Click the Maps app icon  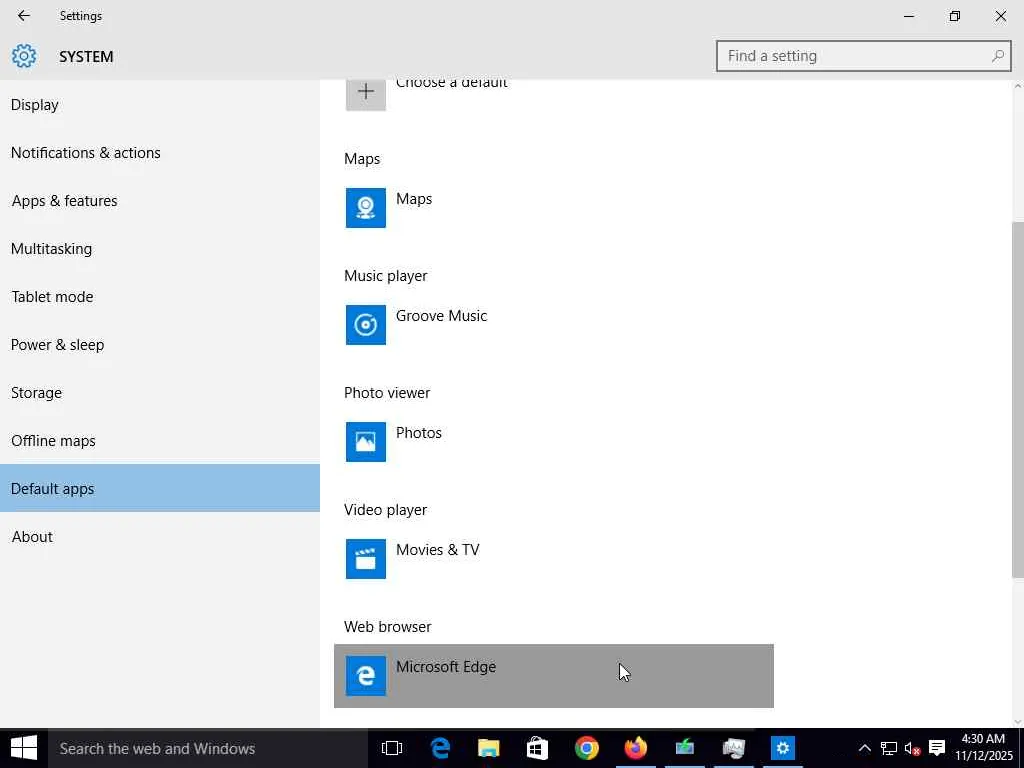pyautogui.click(x=366, y=208)
